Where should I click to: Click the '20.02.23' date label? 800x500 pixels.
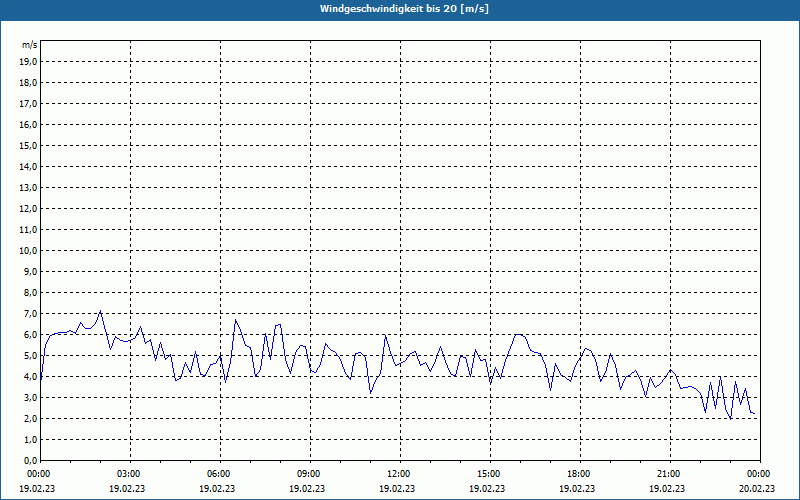[x=757, y=489]
